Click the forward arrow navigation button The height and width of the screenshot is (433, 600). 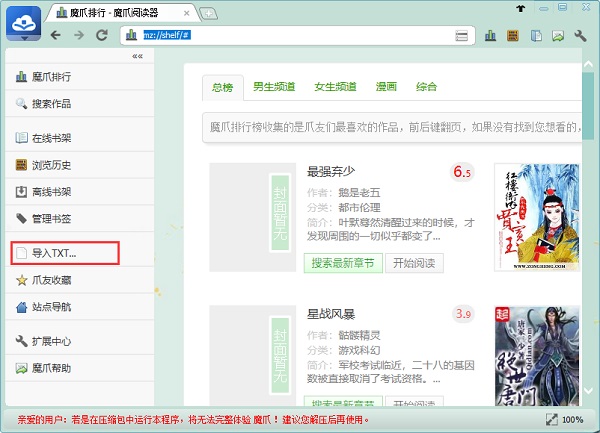pyautogui.click(x=79, y=35)
